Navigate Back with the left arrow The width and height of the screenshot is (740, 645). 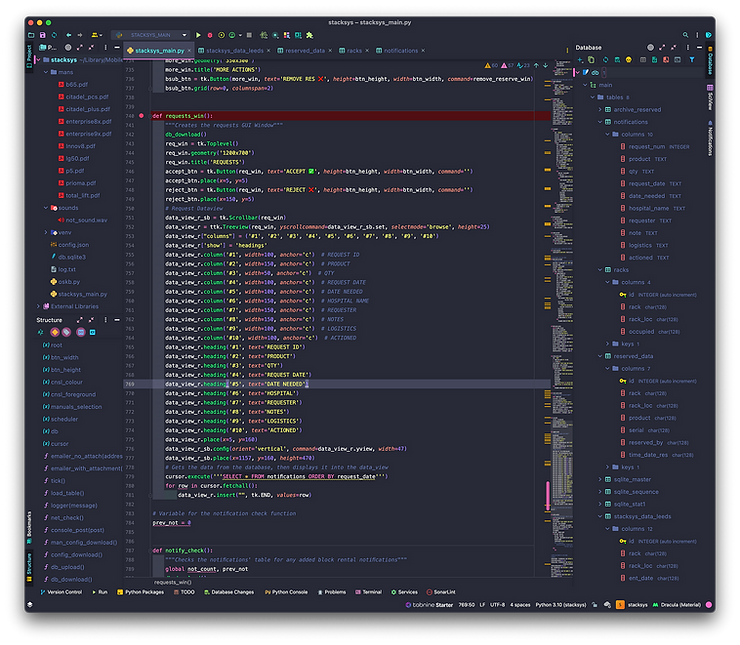(69, 35)
